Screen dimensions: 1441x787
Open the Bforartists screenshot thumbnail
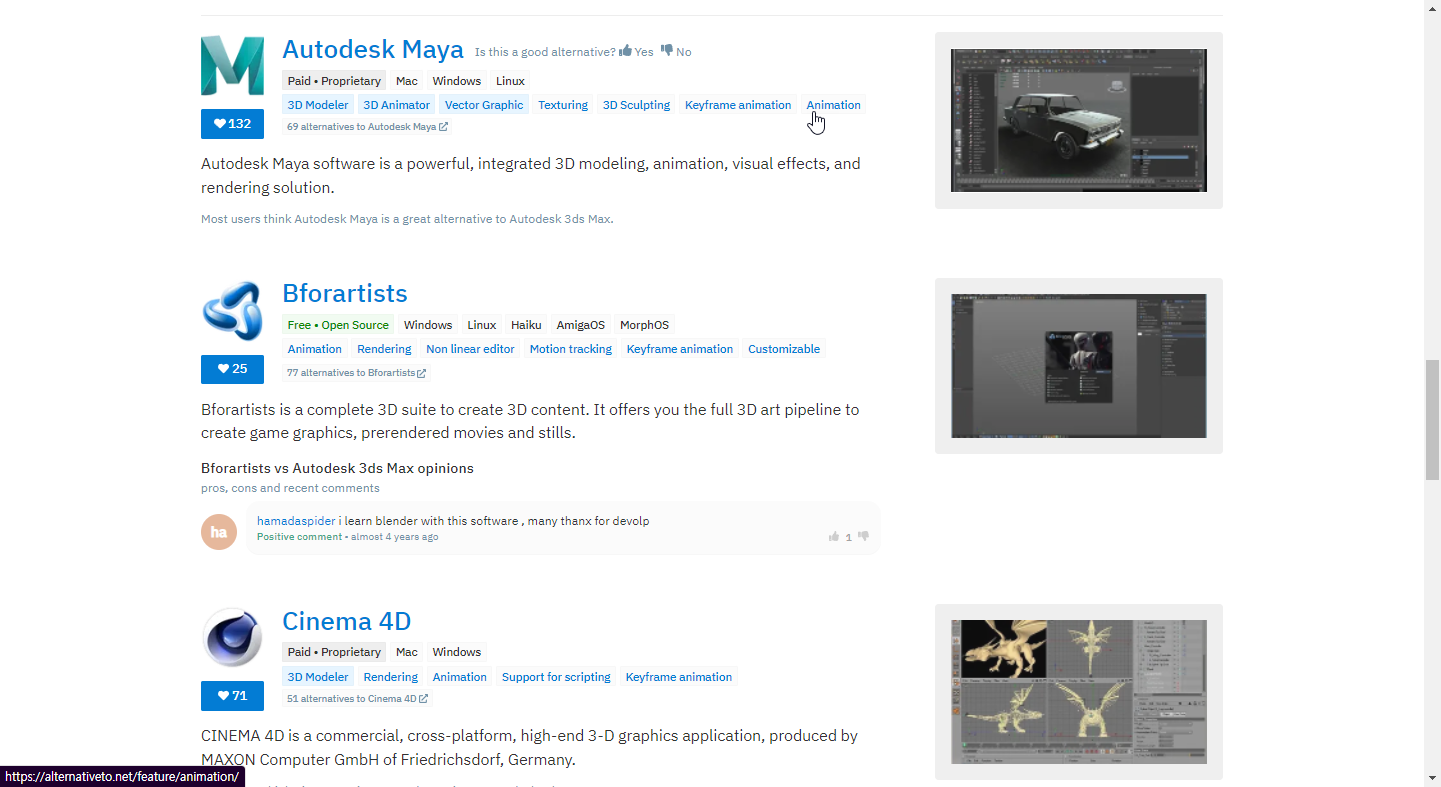pos(1079,366)
